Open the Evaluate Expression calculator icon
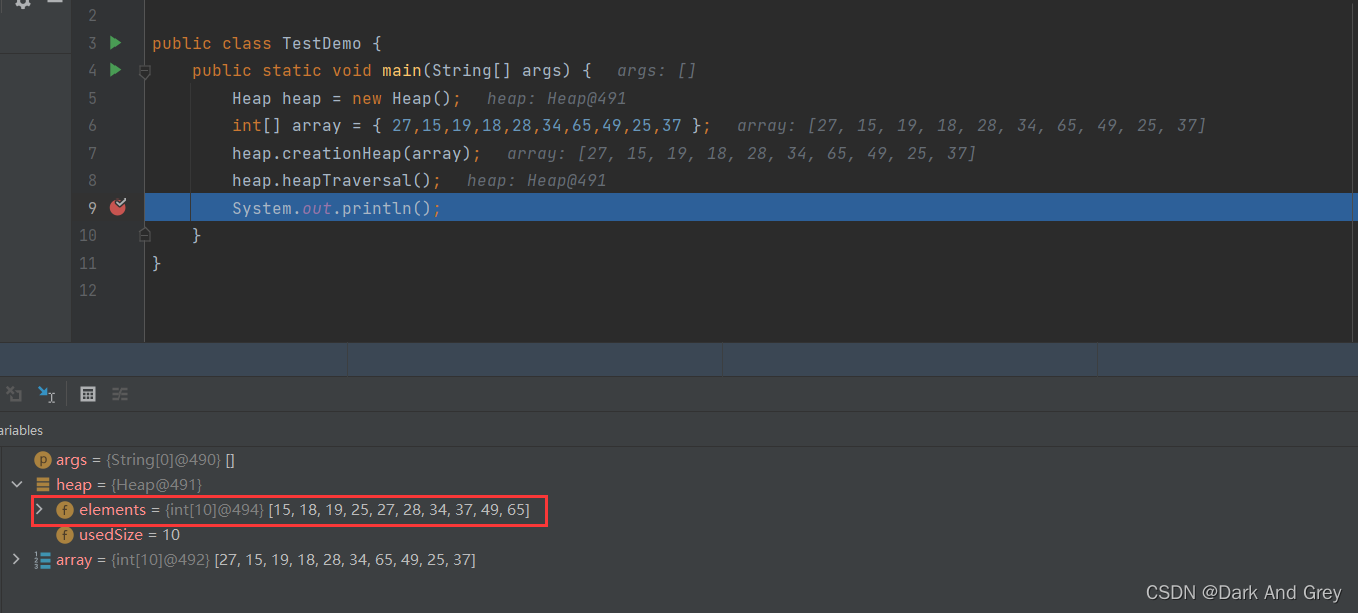Viewport: 1358px width, 613px height. (x=88, y=394)
